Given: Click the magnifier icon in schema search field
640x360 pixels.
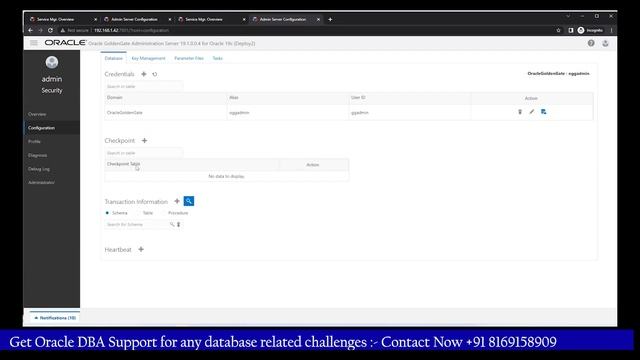Looking at the screenshot, I should 172,224.
